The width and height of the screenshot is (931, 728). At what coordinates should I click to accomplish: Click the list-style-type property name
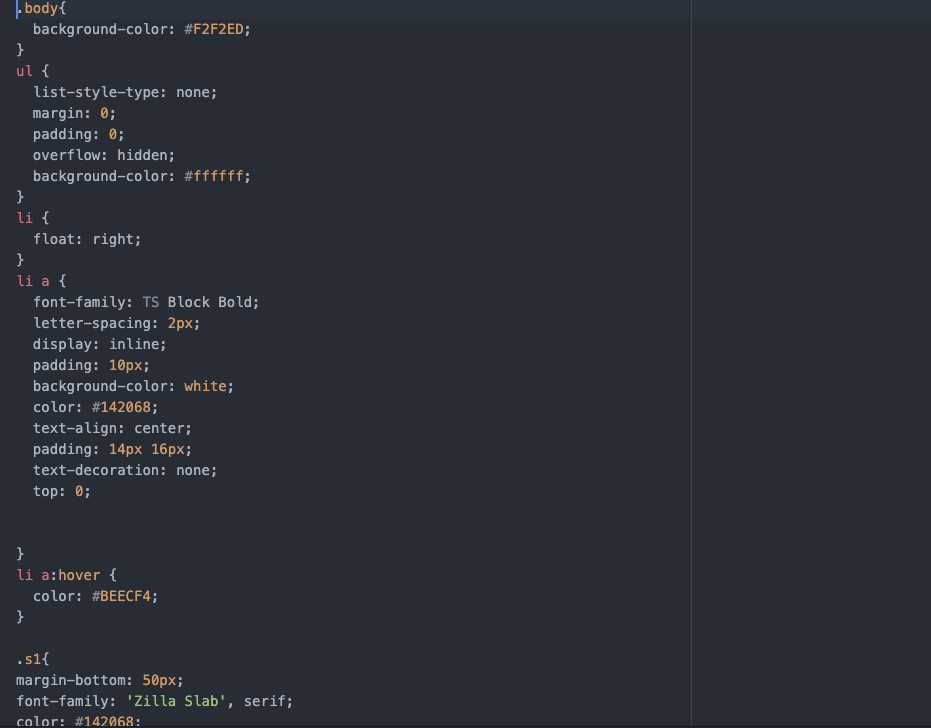point(96,92)
